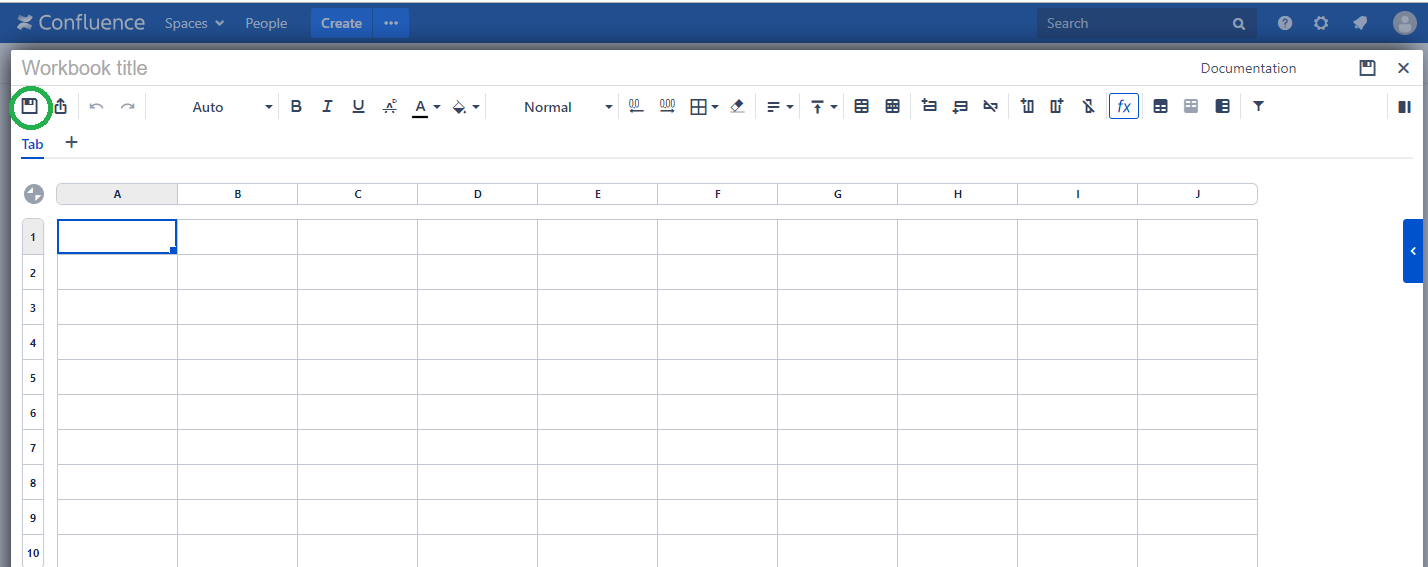
Task: Click the decrease decimal places icon
Action: click(x=636, y=106)
